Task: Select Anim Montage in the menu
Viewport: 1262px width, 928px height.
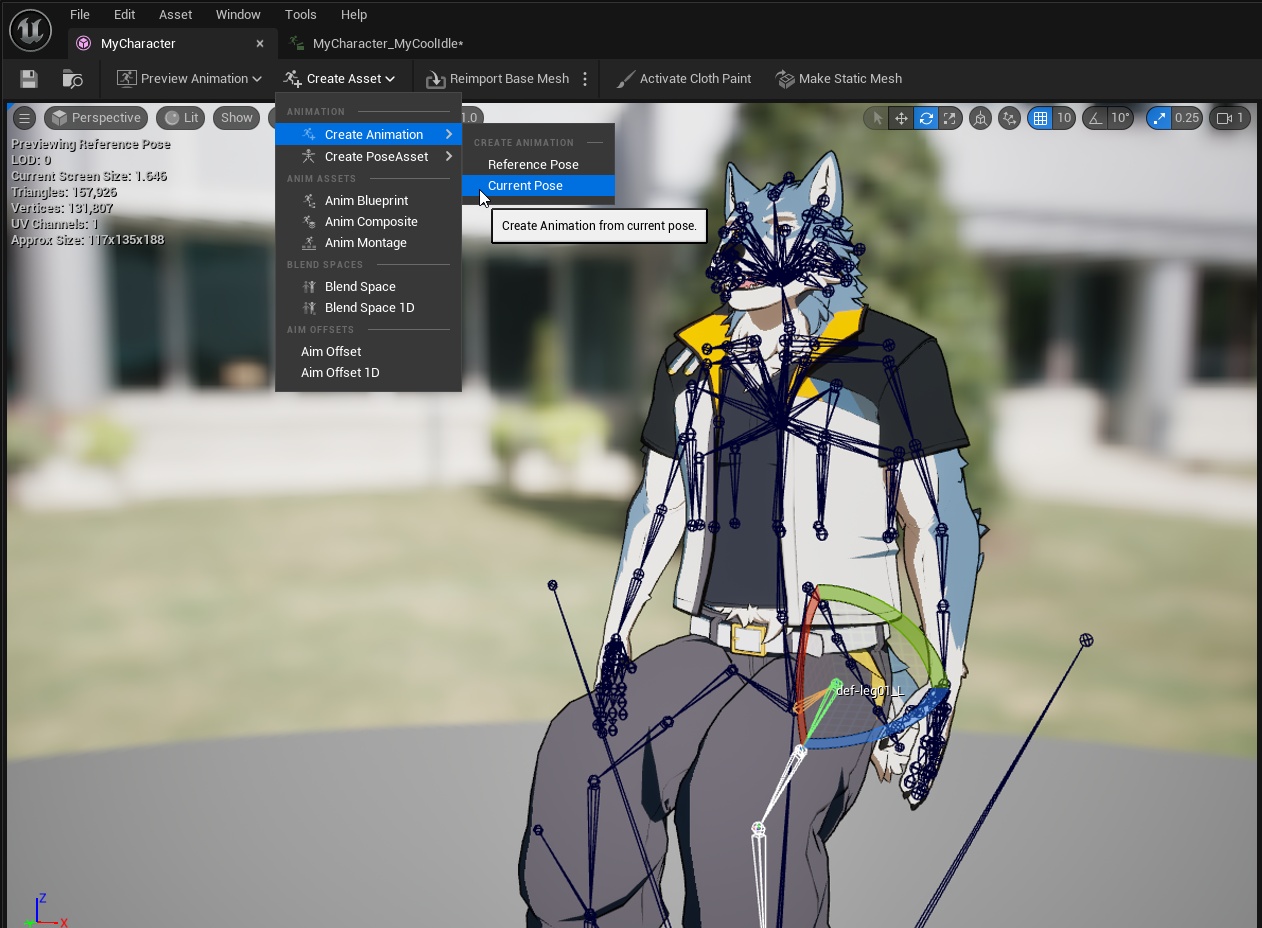Action: pos(365,243)
